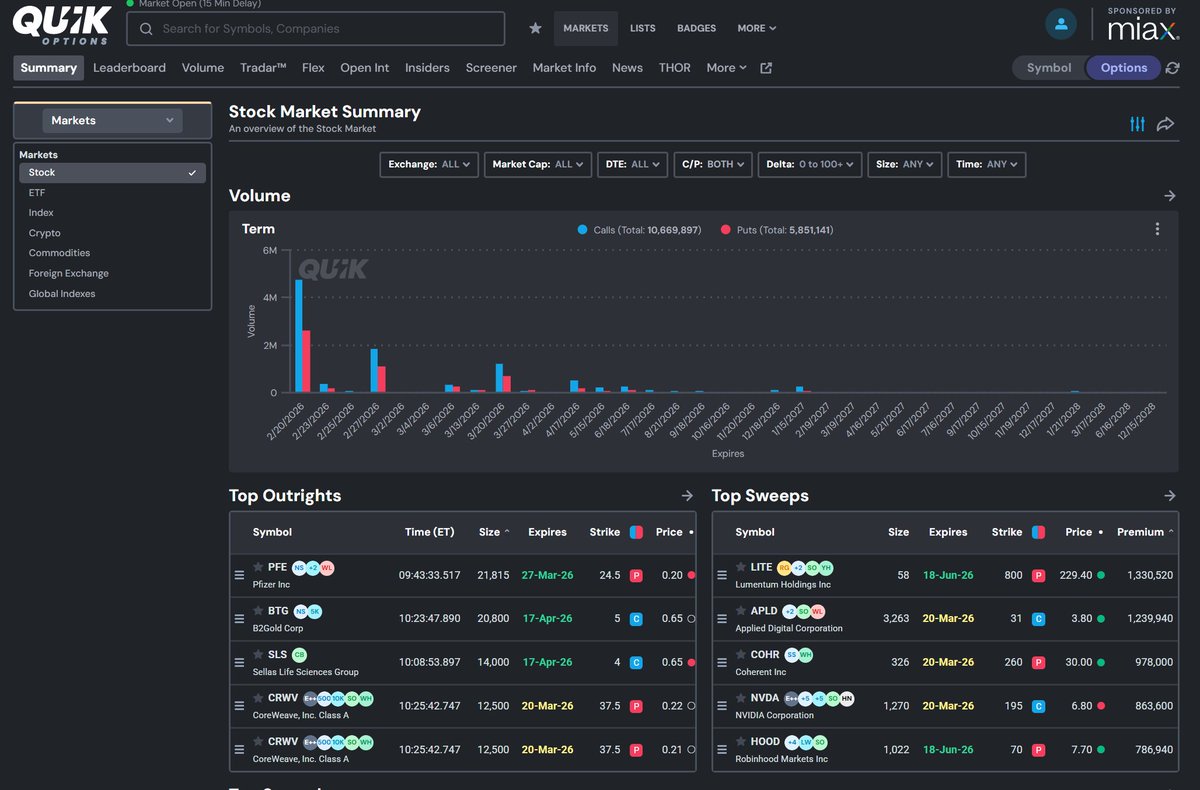The image size is (1200, 790).
Task: Click the Sellas Life Sciences Group name
Action: tap(305, 672)
